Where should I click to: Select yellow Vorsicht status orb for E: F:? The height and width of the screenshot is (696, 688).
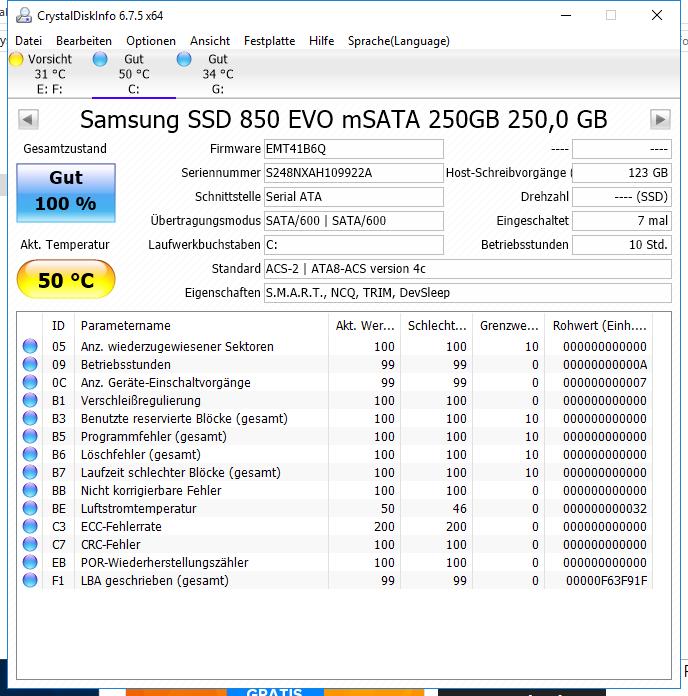[16, 59]
